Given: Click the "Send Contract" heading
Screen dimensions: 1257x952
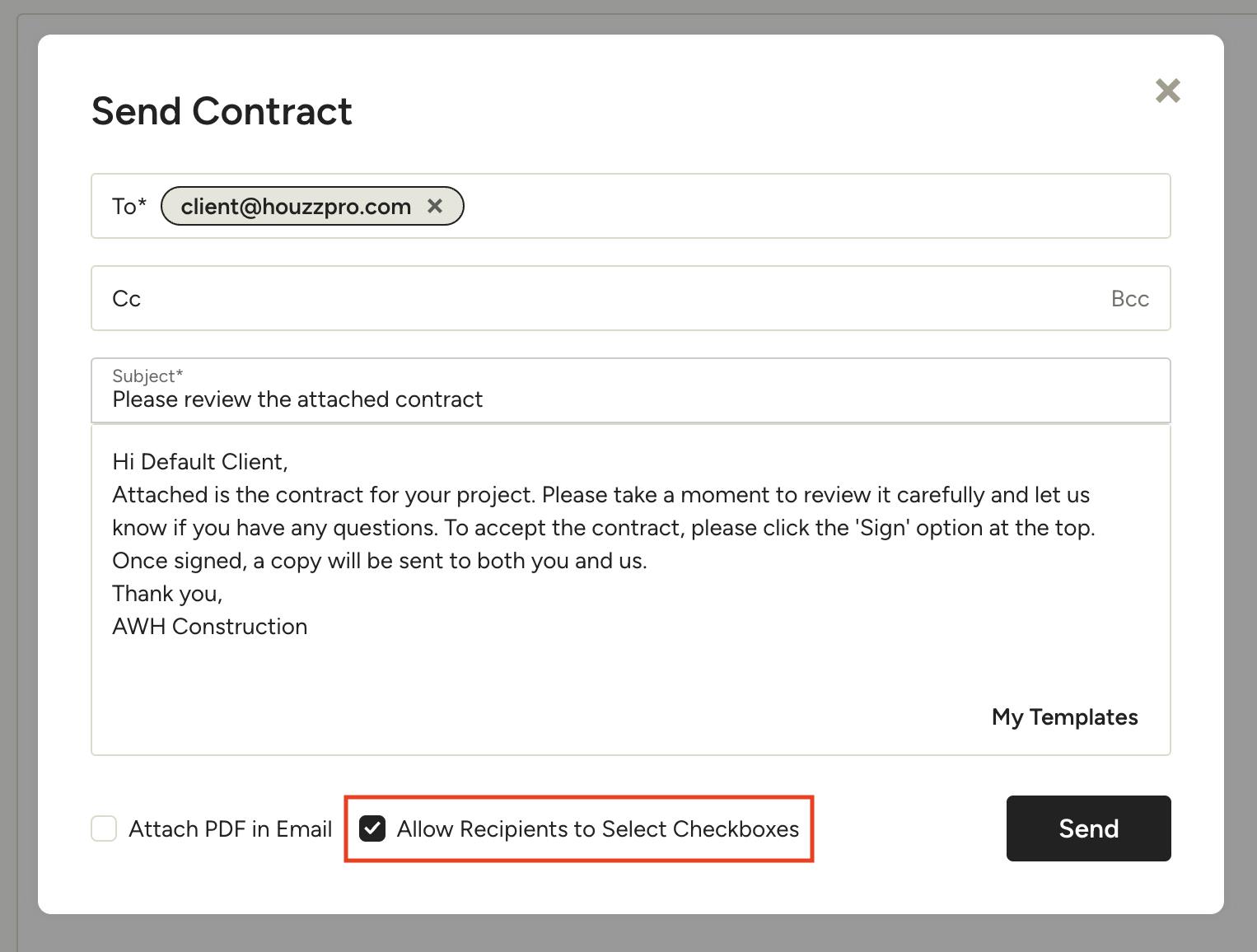Looking at the screenshot, I should [222, 111].
